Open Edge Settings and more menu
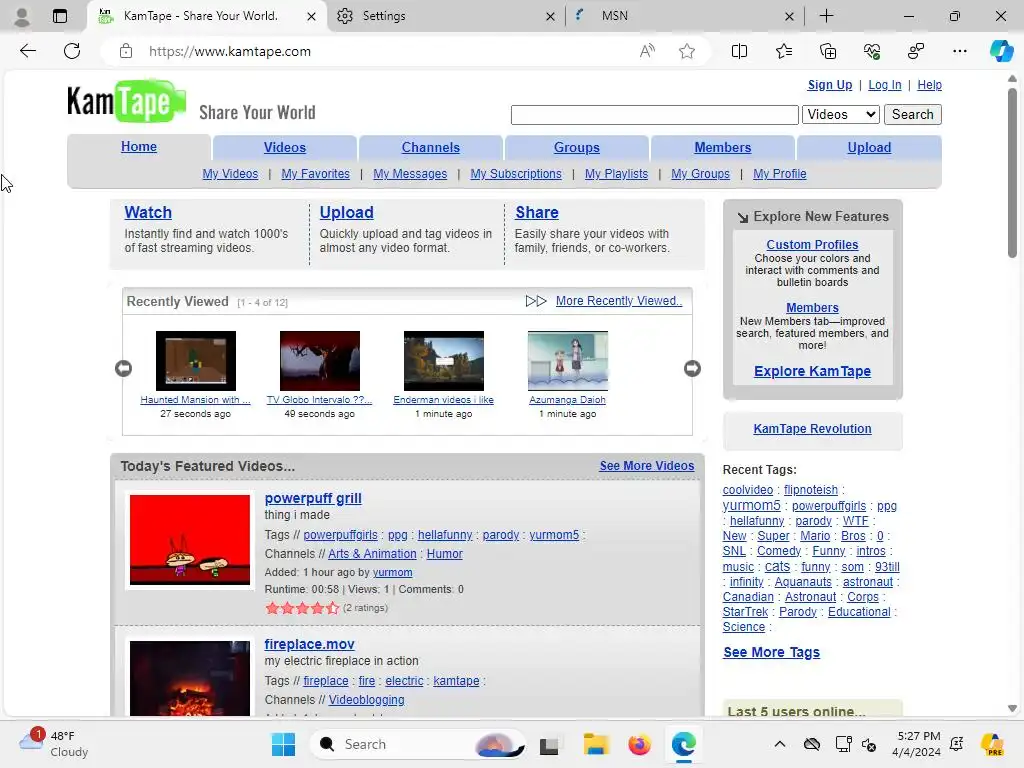The image size is (1024, 768). [x=959, y=51]
